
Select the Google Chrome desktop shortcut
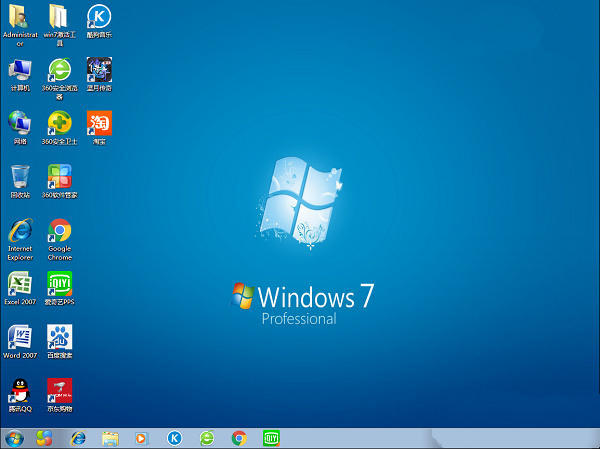(x=59, y=231)
